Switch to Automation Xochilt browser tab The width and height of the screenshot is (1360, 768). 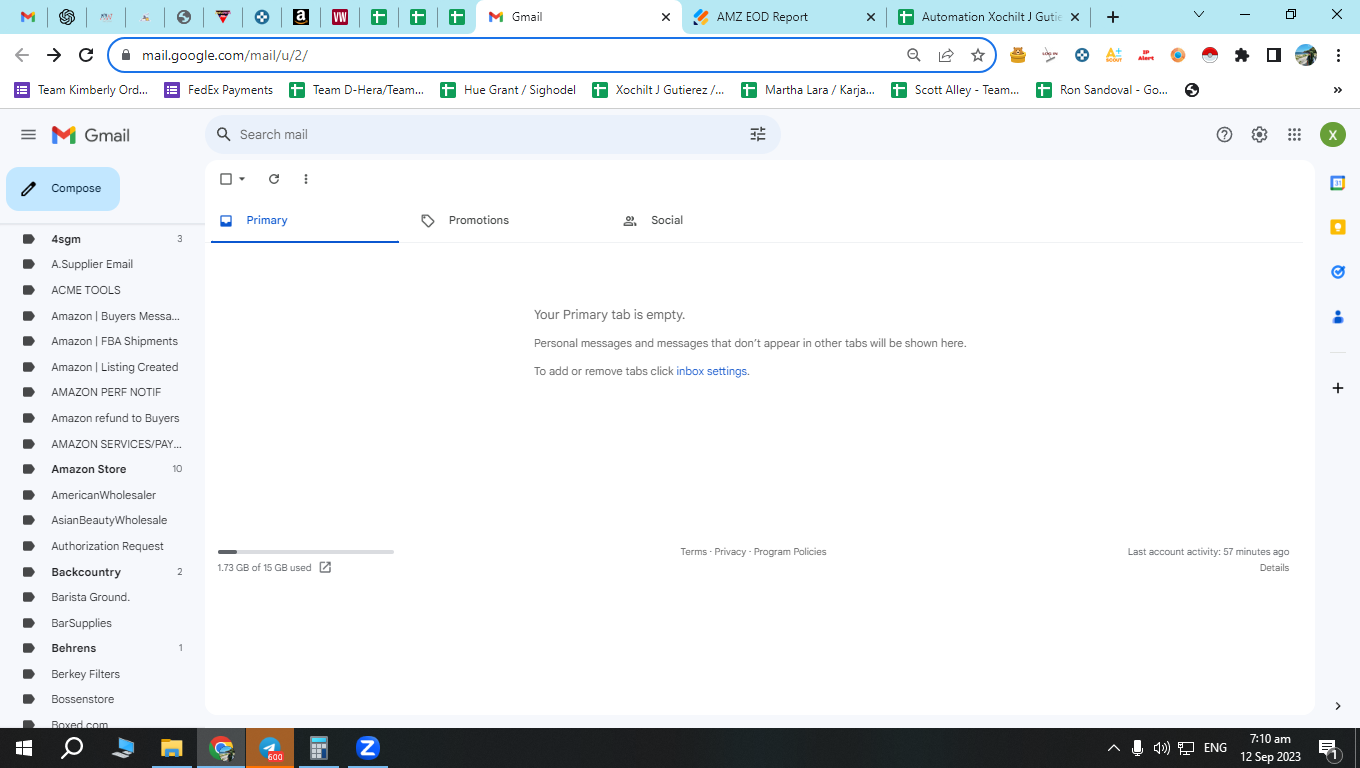(989, 17)
